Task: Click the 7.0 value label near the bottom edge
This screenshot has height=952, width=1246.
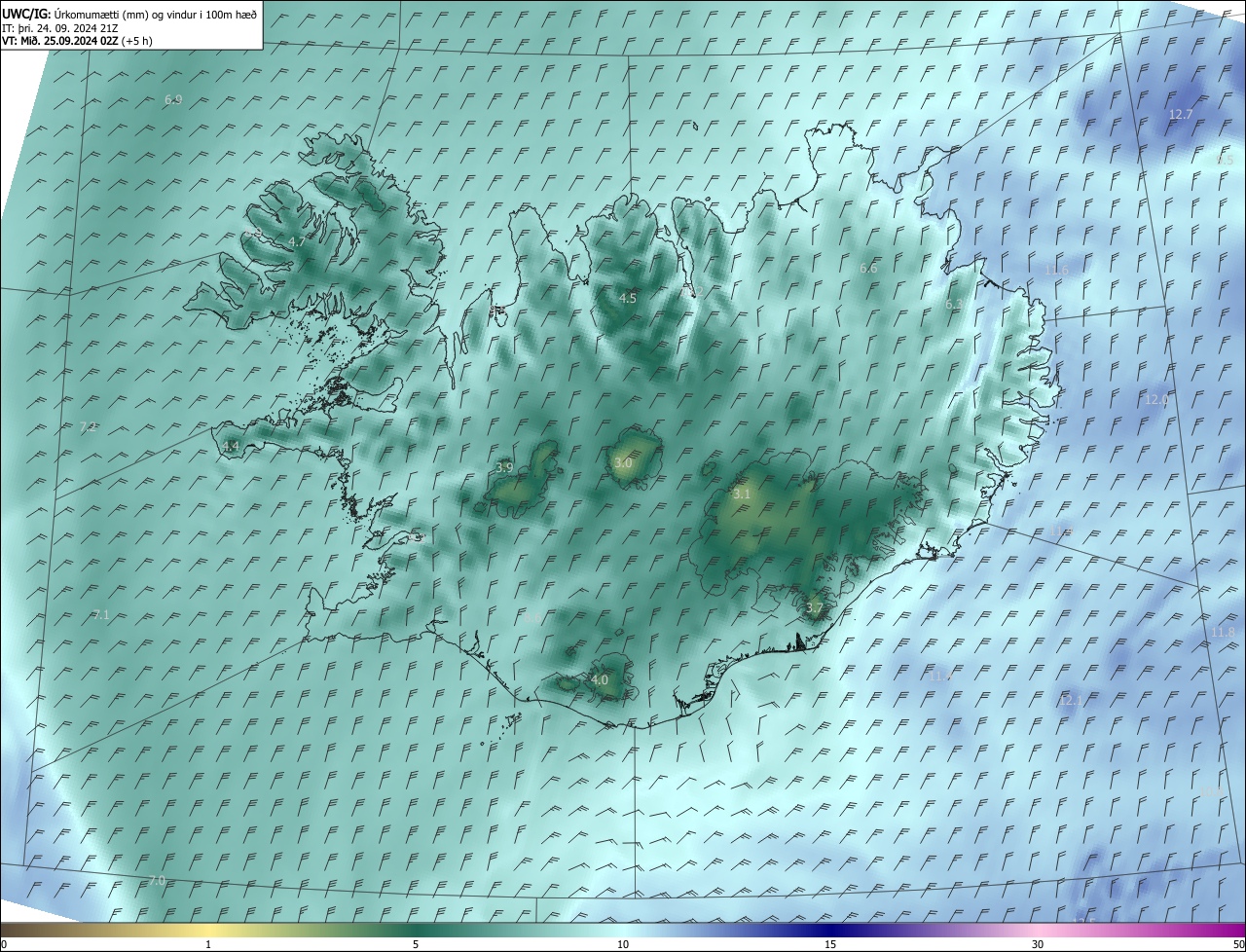Action: click(x=158, y=881)
